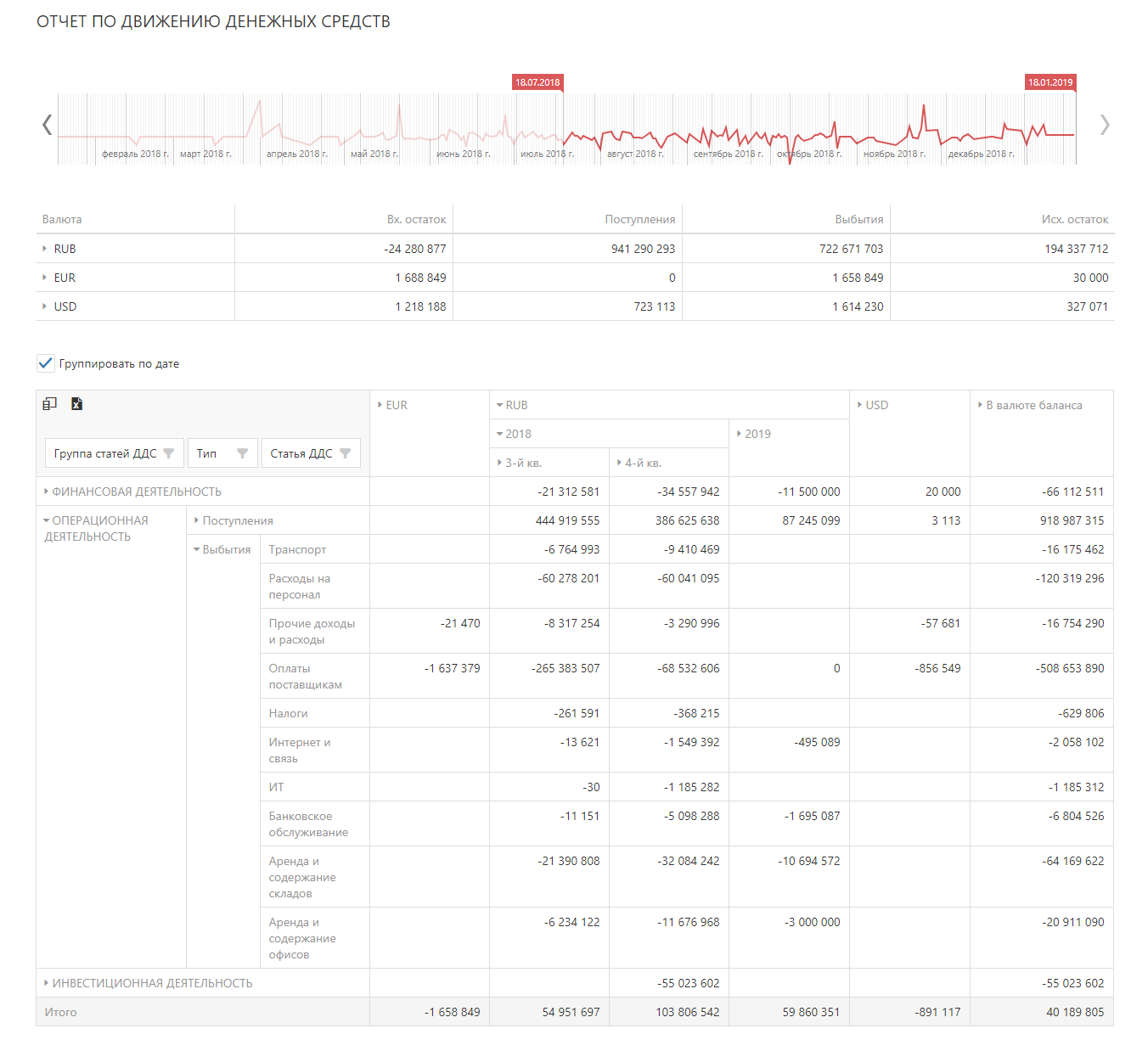Toggle Группировать по дате checkbox
Image resolution: width=1148 pixels, height=1051 pixels.
point(46,363)
